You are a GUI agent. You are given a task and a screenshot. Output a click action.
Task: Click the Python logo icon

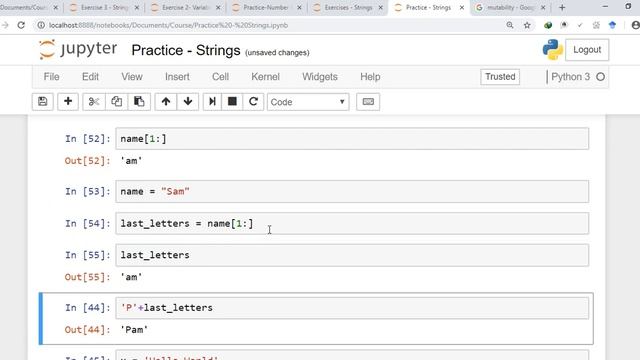pyautogui.click(x=553, y=50)
